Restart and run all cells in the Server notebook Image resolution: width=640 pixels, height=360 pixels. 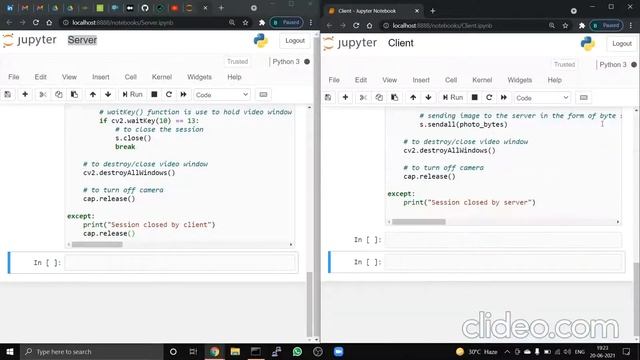click(x=184, y=95)
